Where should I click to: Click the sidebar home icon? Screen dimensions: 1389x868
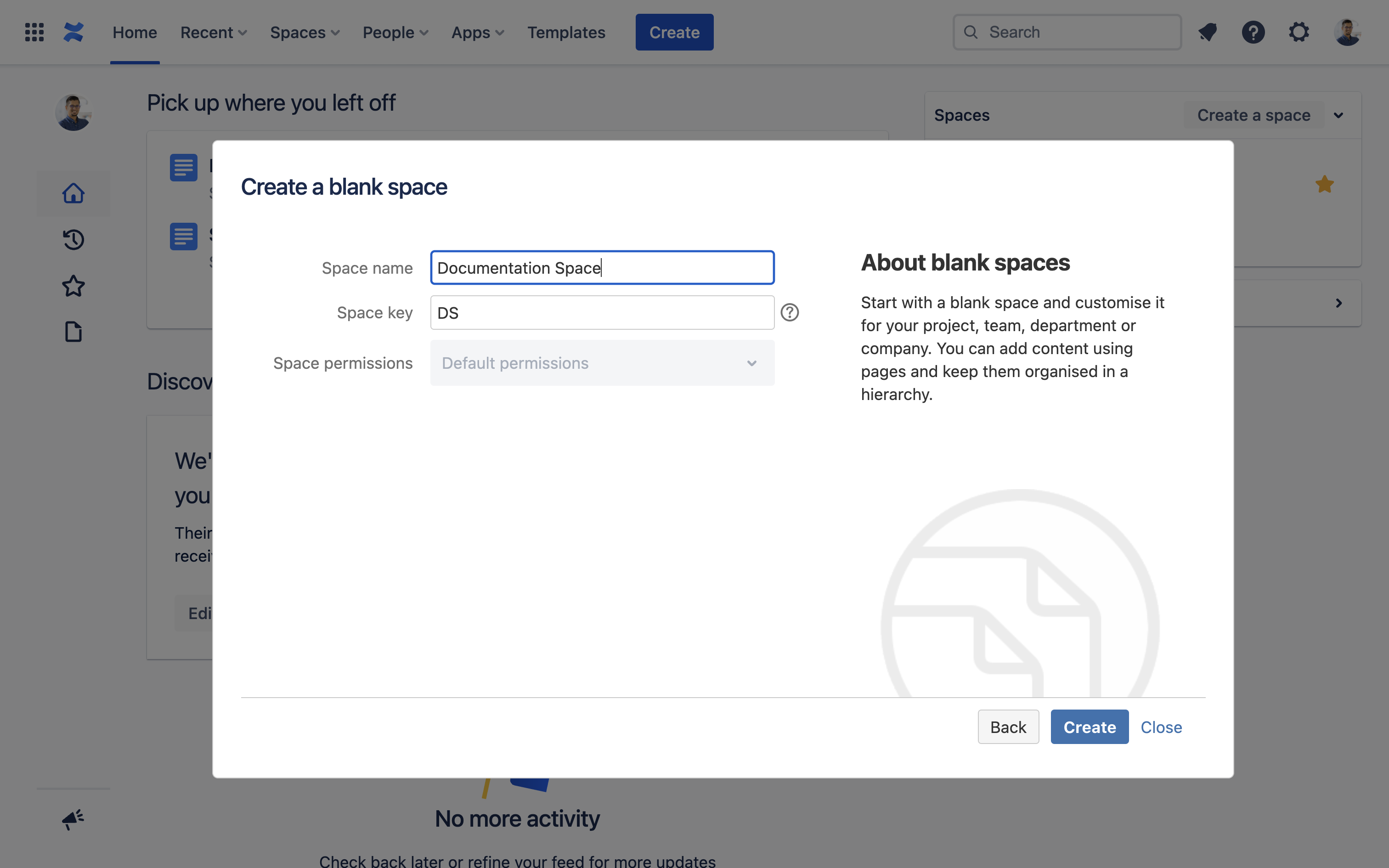tap(73, 193)
